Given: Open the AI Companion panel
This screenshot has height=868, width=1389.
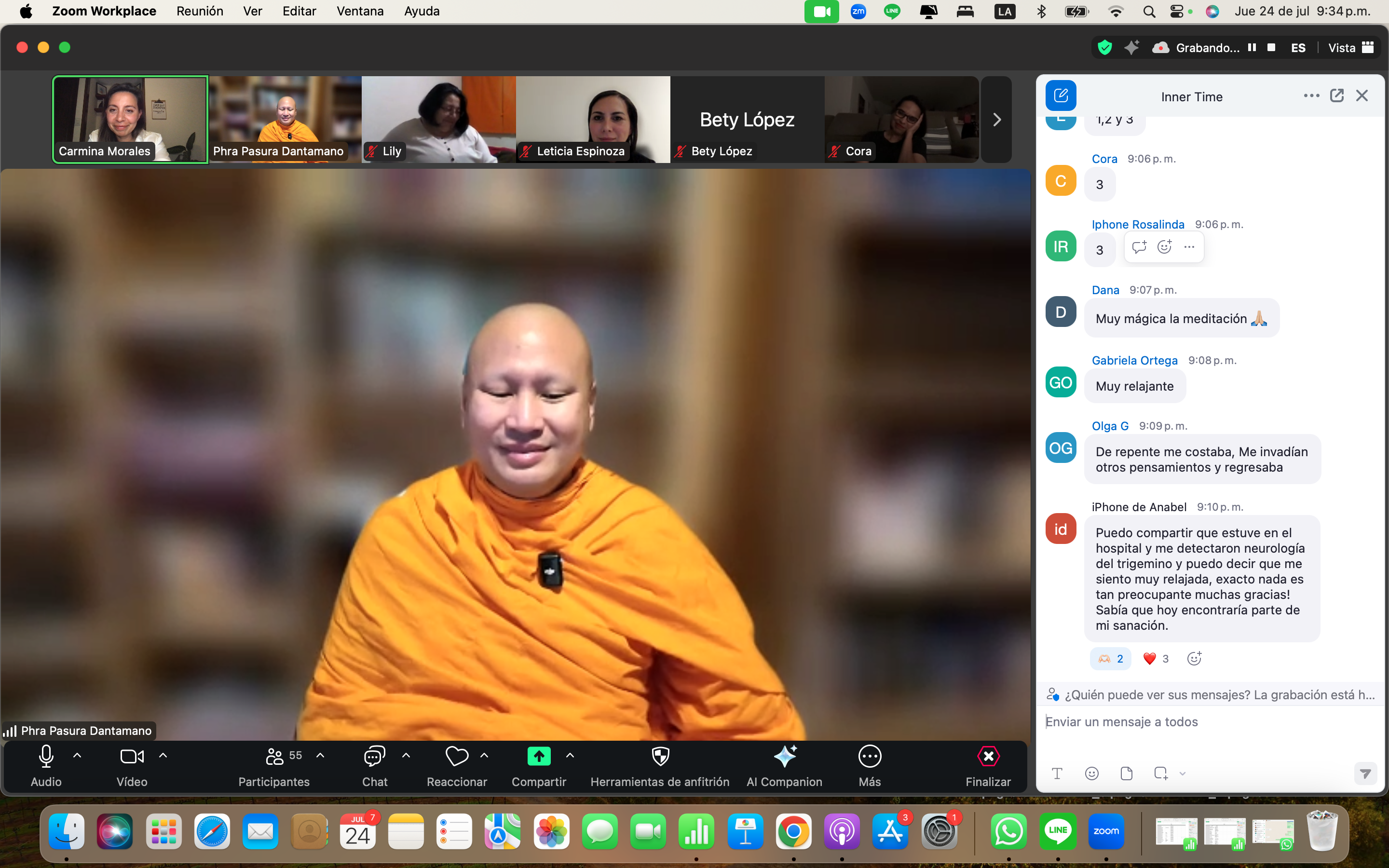Looking at the screenshot, I should point(785,766).
